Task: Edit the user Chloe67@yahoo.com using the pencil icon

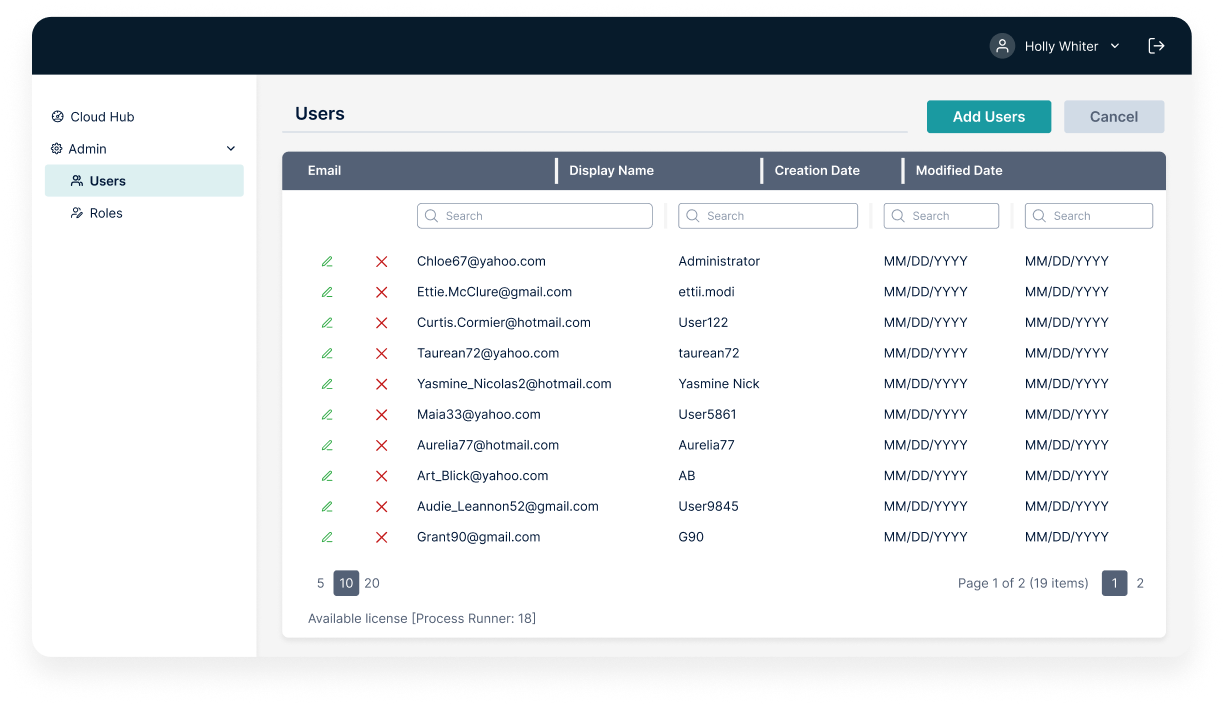Action: [327, 261]
